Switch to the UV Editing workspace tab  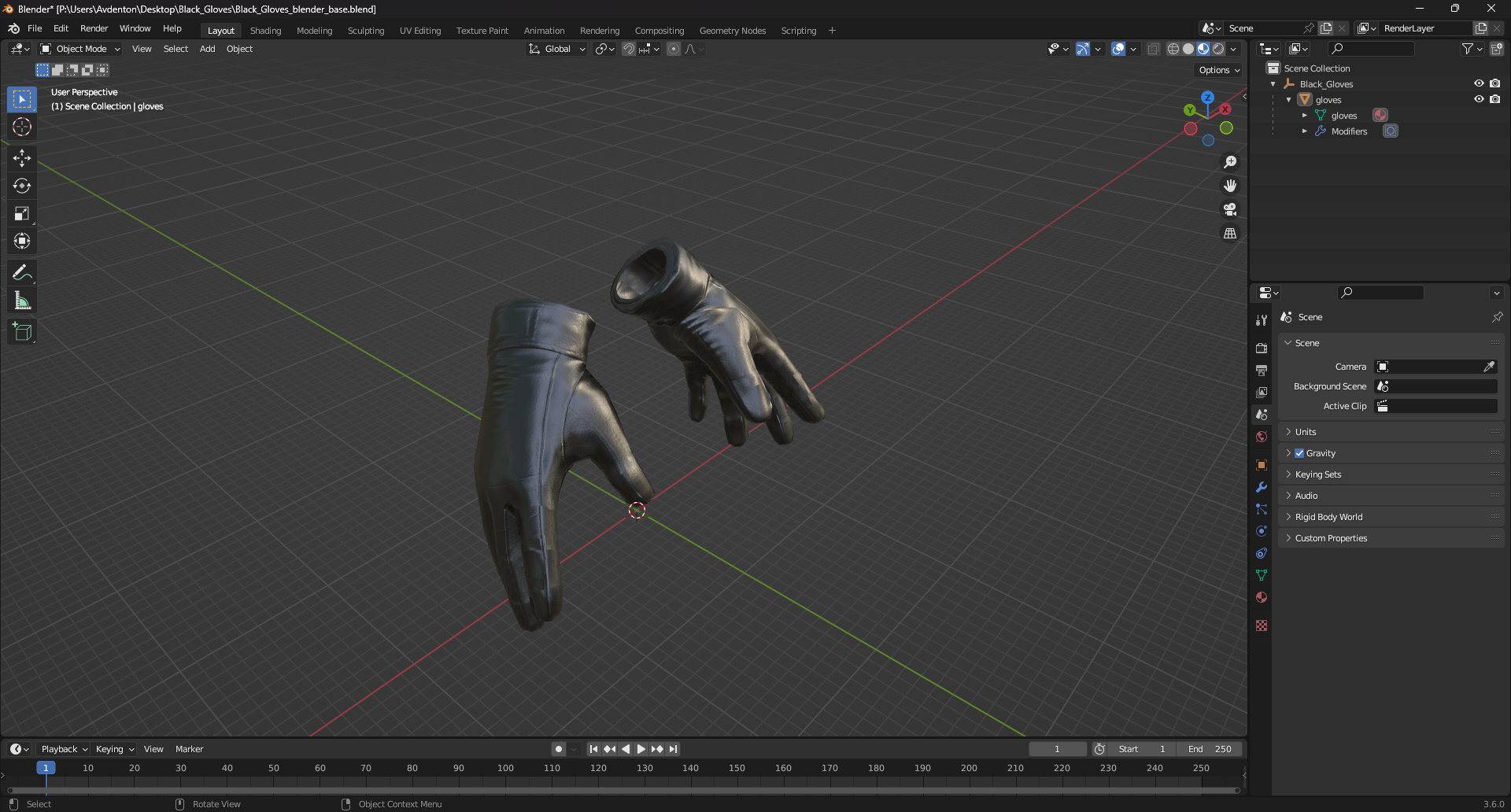[x=420, y=31]
